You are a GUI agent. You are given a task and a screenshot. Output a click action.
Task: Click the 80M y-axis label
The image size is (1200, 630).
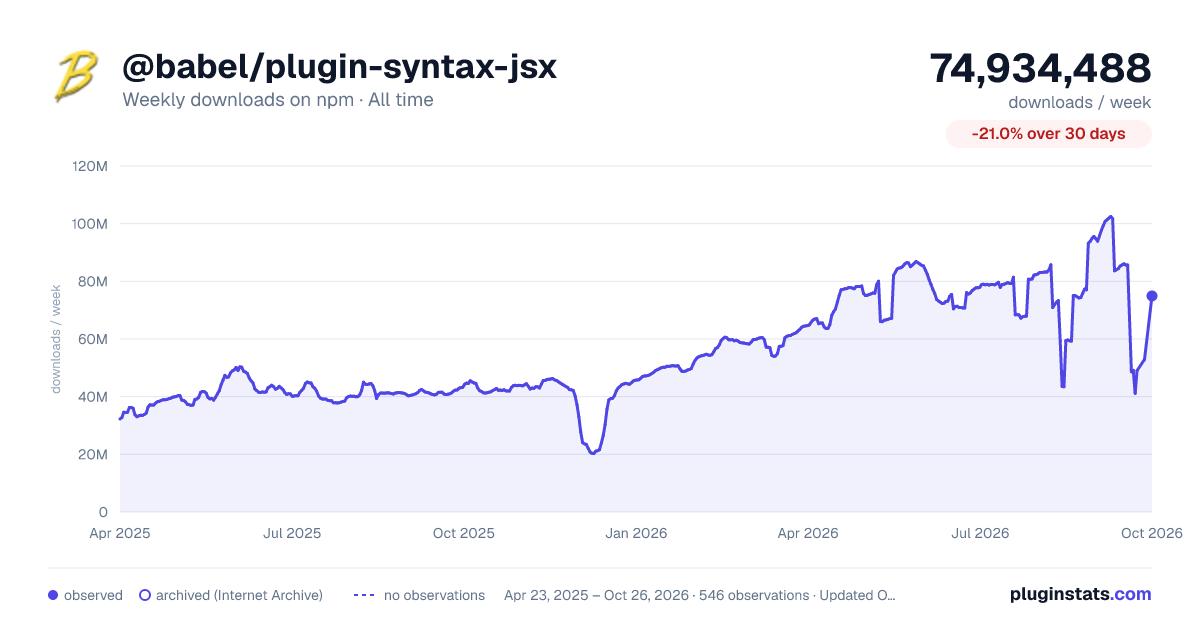click(93, 281)
